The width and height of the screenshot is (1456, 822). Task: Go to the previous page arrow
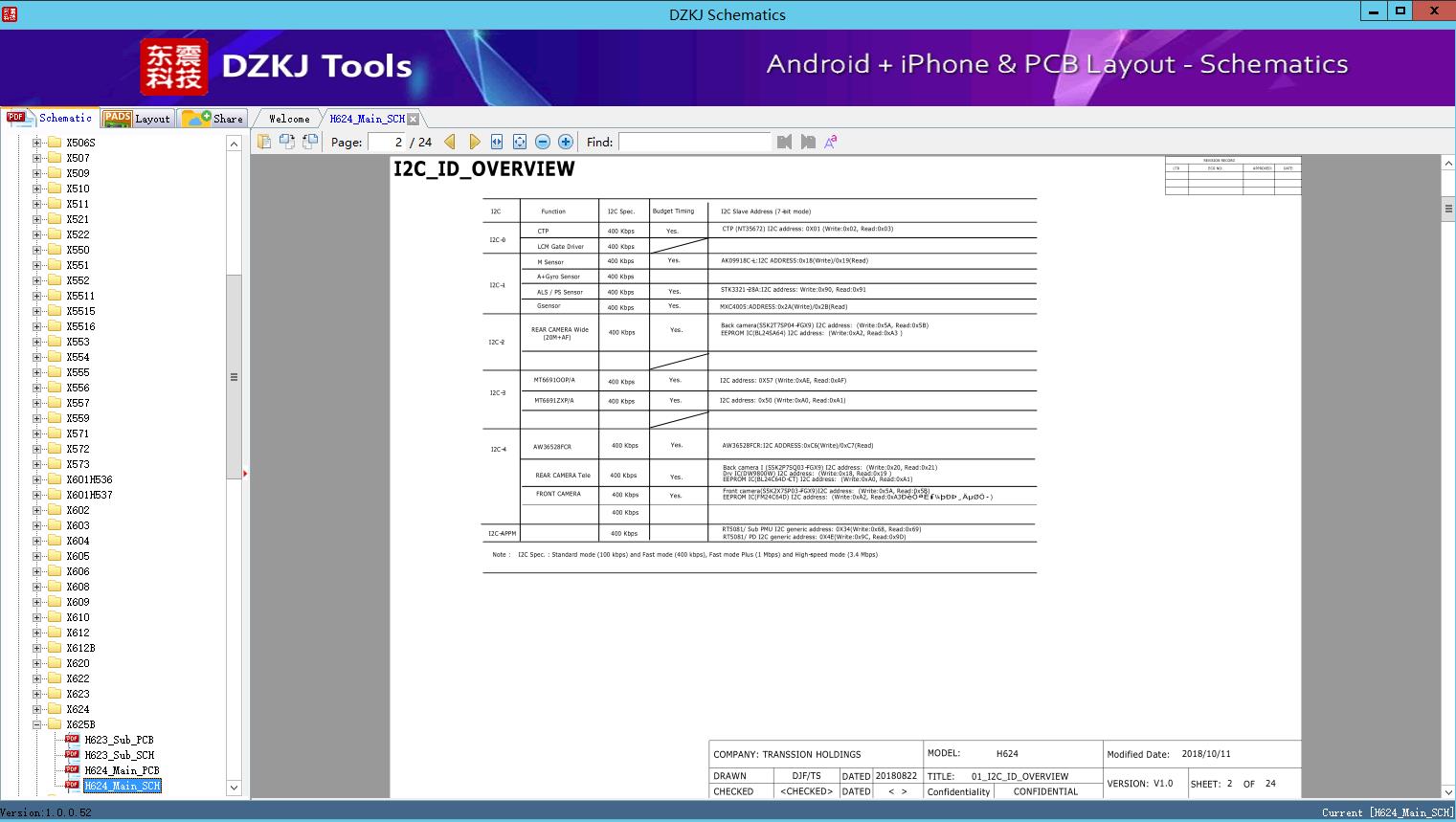coord(450,142)
